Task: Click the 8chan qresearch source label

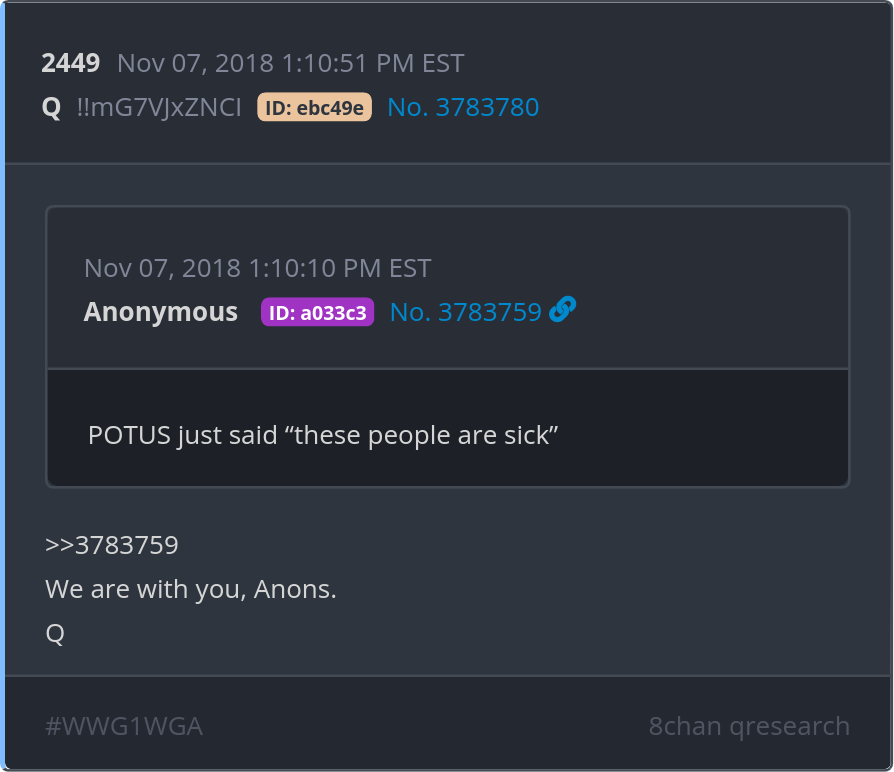Action: pos(749,726)
